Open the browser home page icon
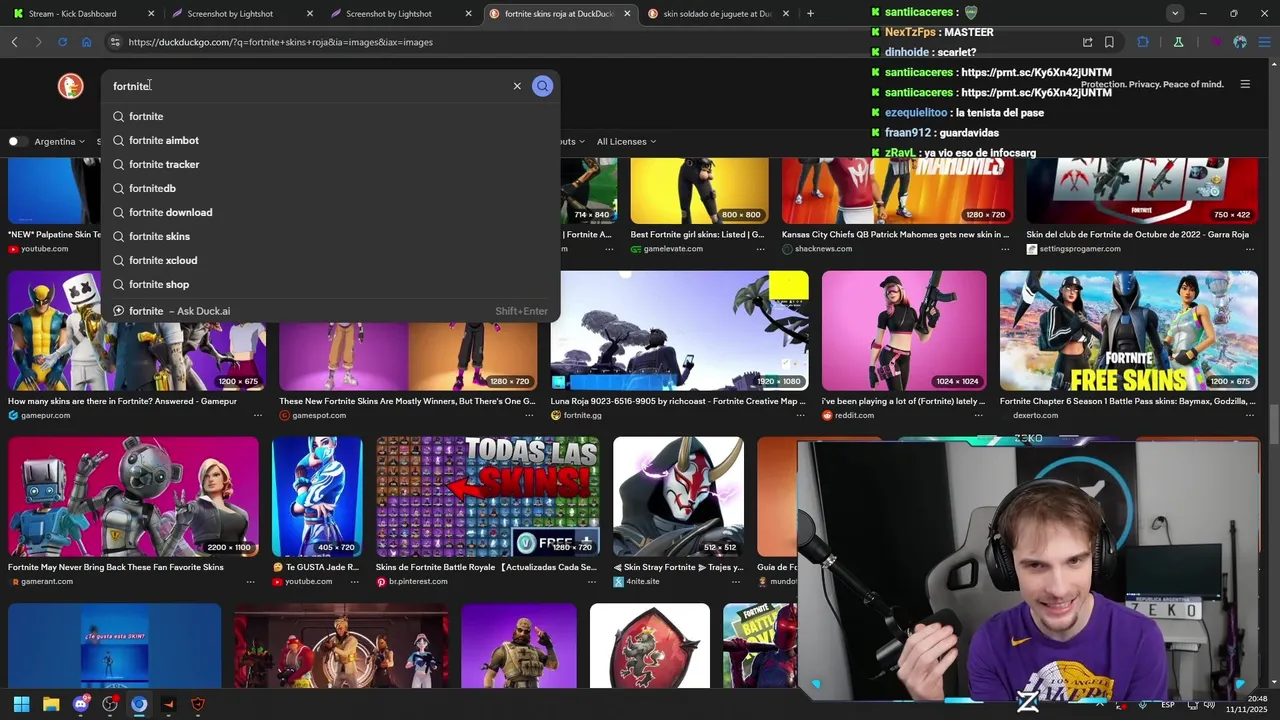The image size is (1280, 720). click(86, 42)
